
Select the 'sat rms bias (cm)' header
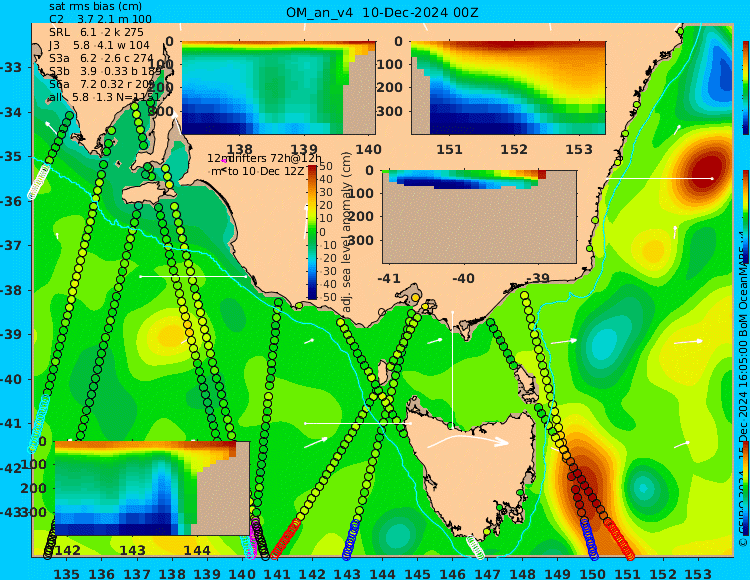95,7
